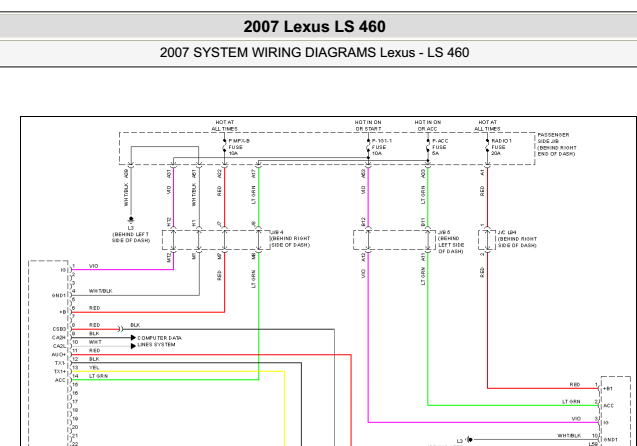The image size is (637, 446).
Task: Click the J/C L94 connector label
Action: click(517, 239)
